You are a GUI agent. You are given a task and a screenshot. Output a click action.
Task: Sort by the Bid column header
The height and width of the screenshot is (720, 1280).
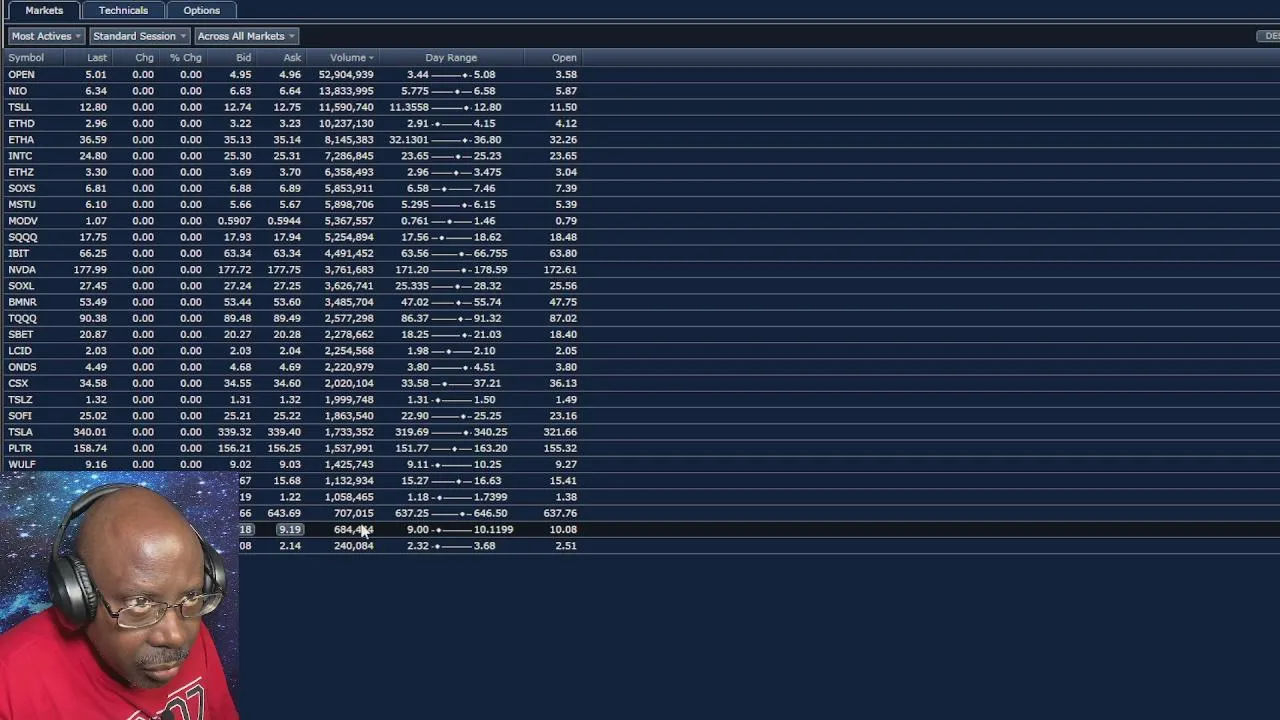[x=243, y=58]
